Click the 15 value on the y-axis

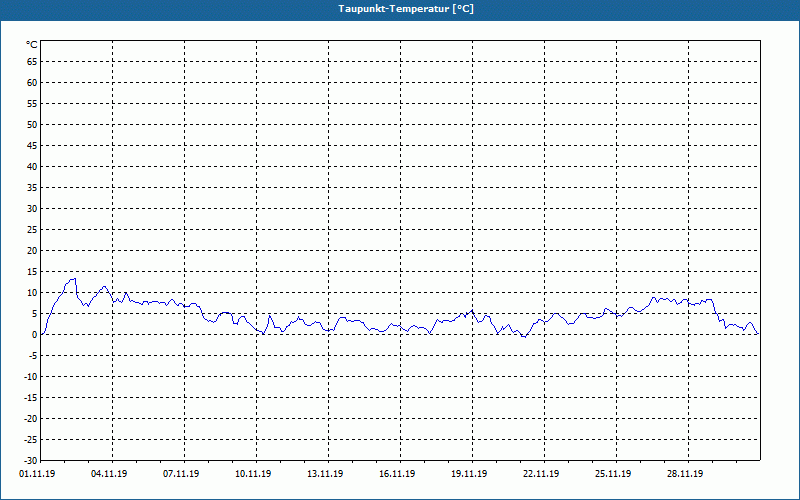32,272
